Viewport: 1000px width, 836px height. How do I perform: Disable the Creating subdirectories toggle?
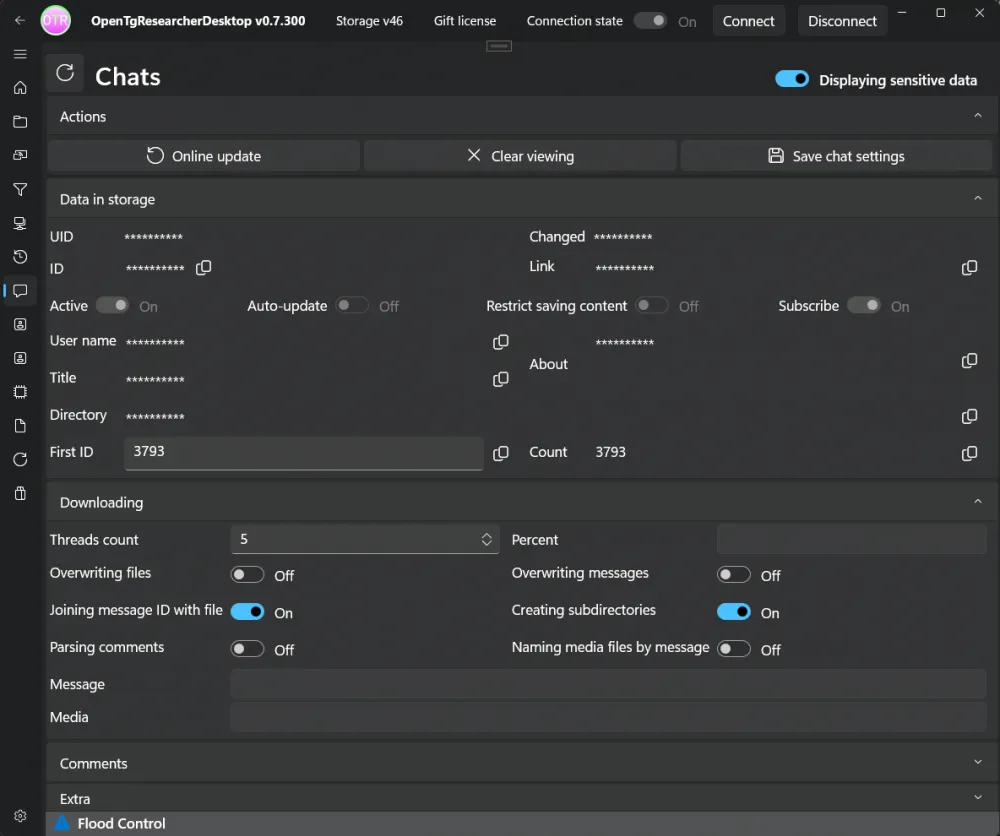pos(734,612)
